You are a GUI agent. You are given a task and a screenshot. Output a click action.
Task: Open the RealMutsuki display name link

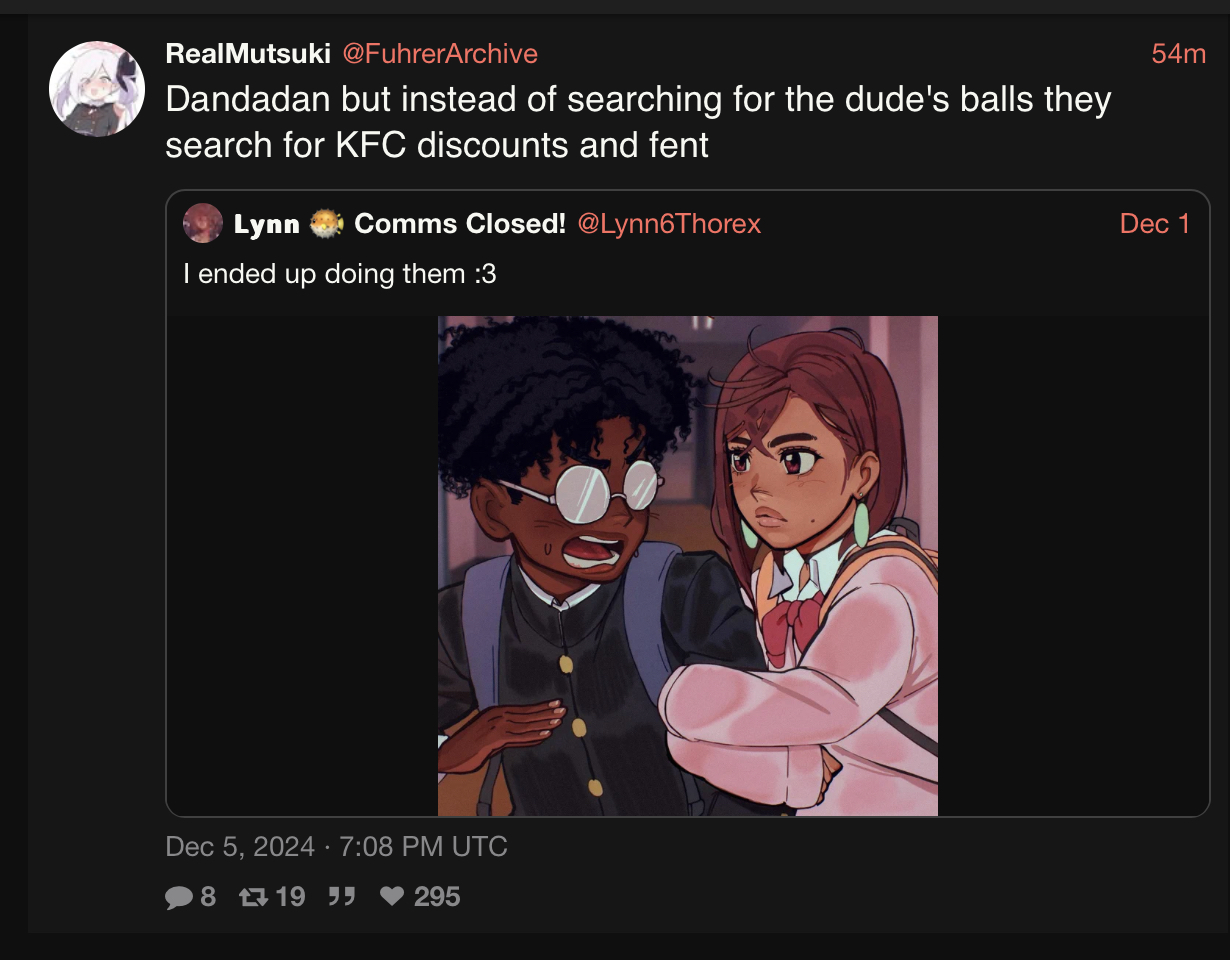248,53
